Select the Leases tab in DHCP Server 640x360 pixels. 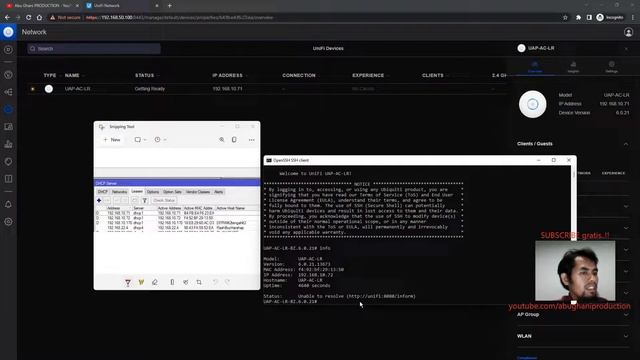click(137, 191)
